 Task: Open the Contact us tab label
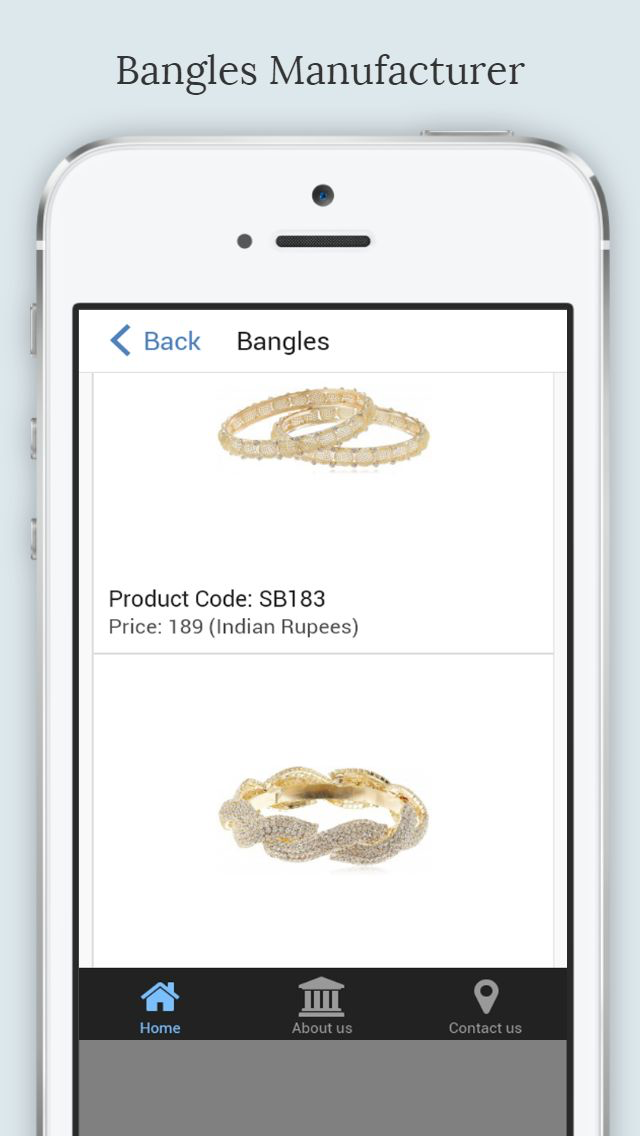[485, 1028]
